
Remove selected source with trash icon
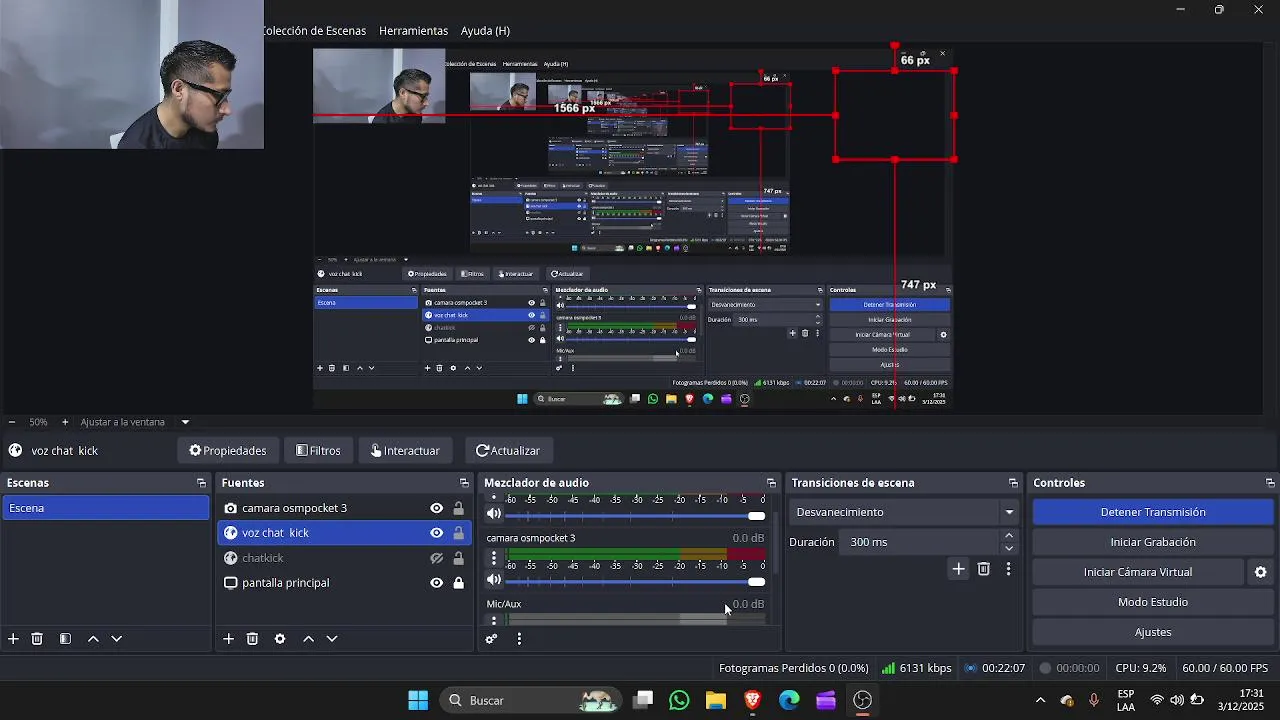(252, 638)
